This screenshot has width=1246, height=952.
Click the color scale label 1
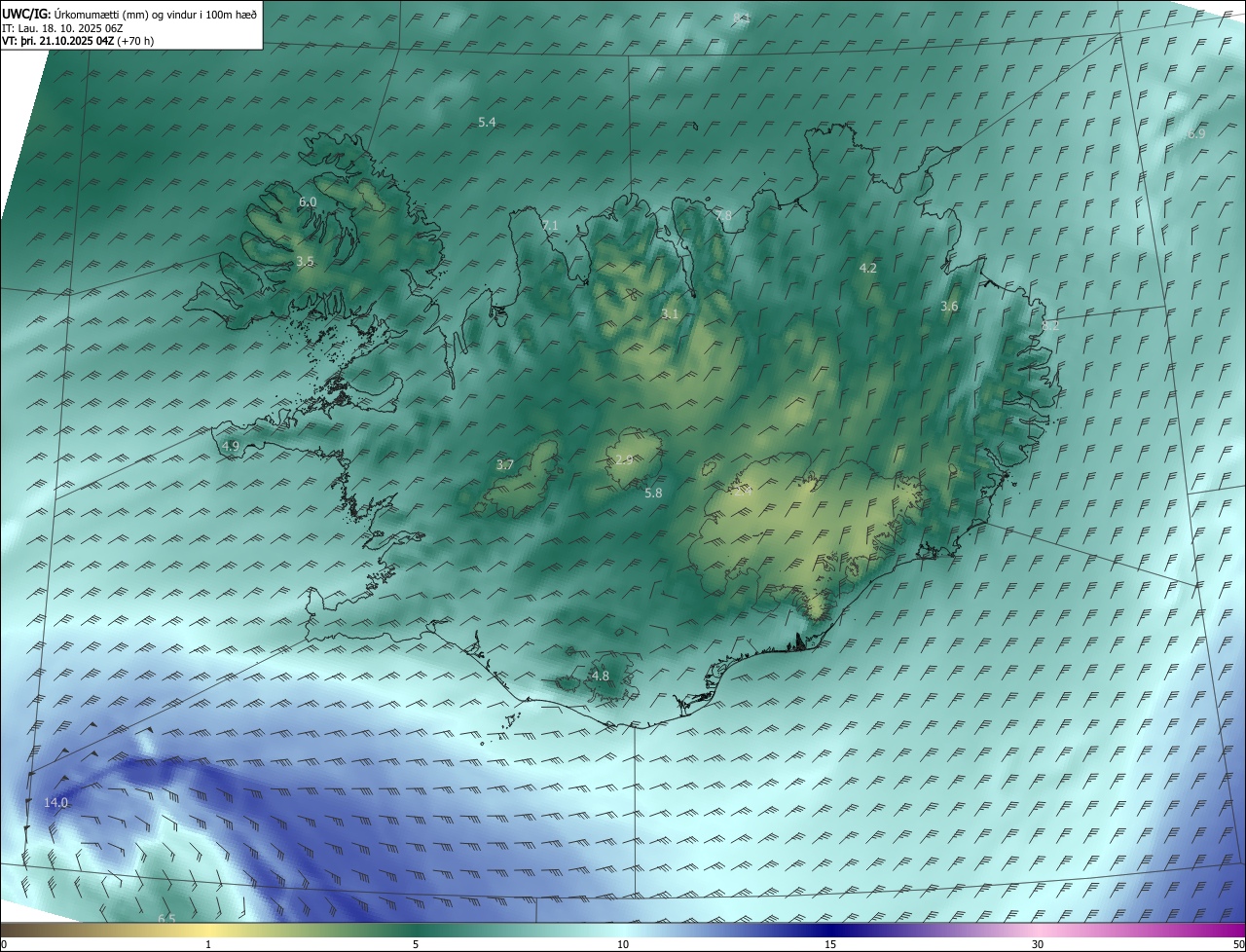[x=208, y=945]
